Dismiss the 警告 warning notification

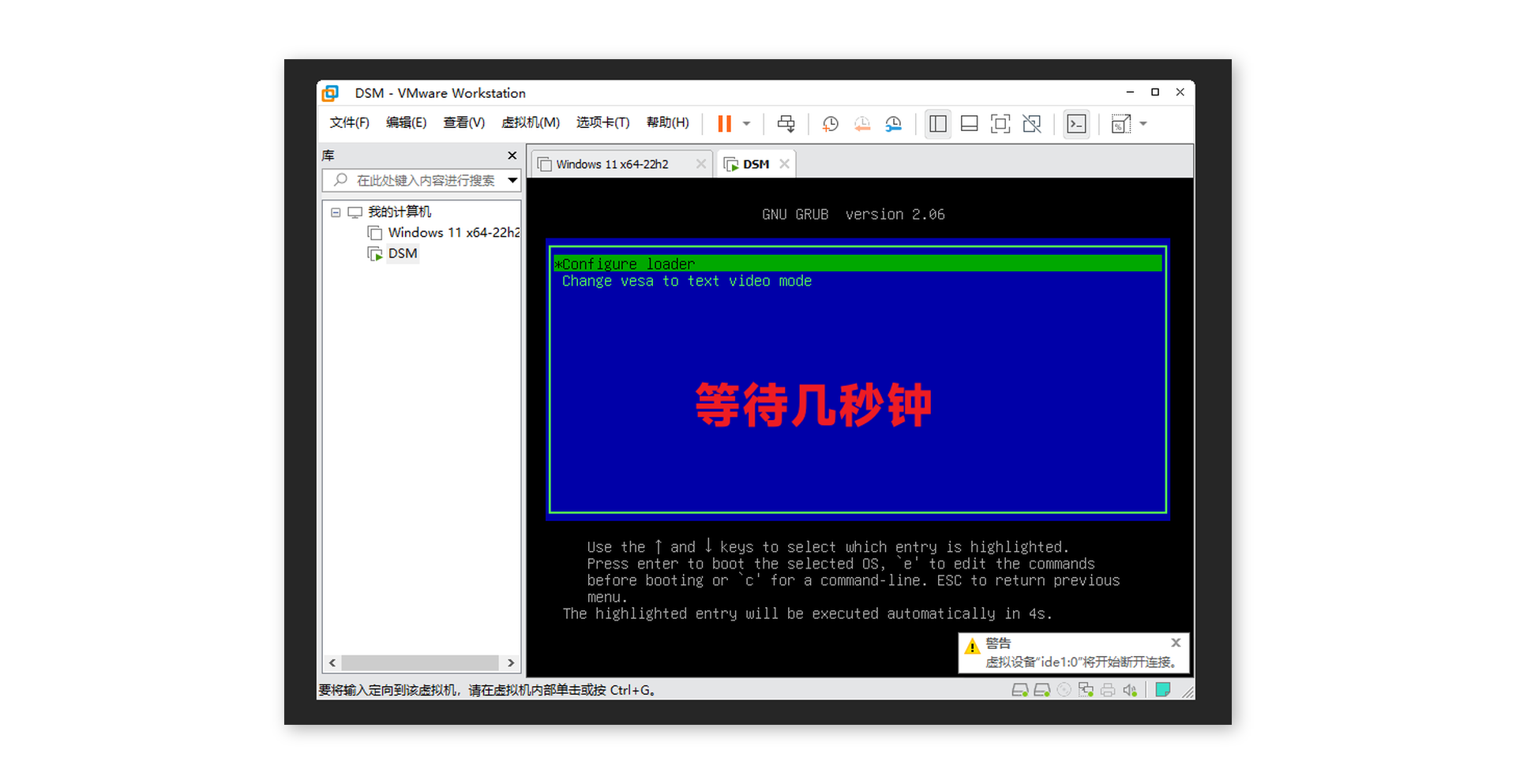pos(1176,643)
